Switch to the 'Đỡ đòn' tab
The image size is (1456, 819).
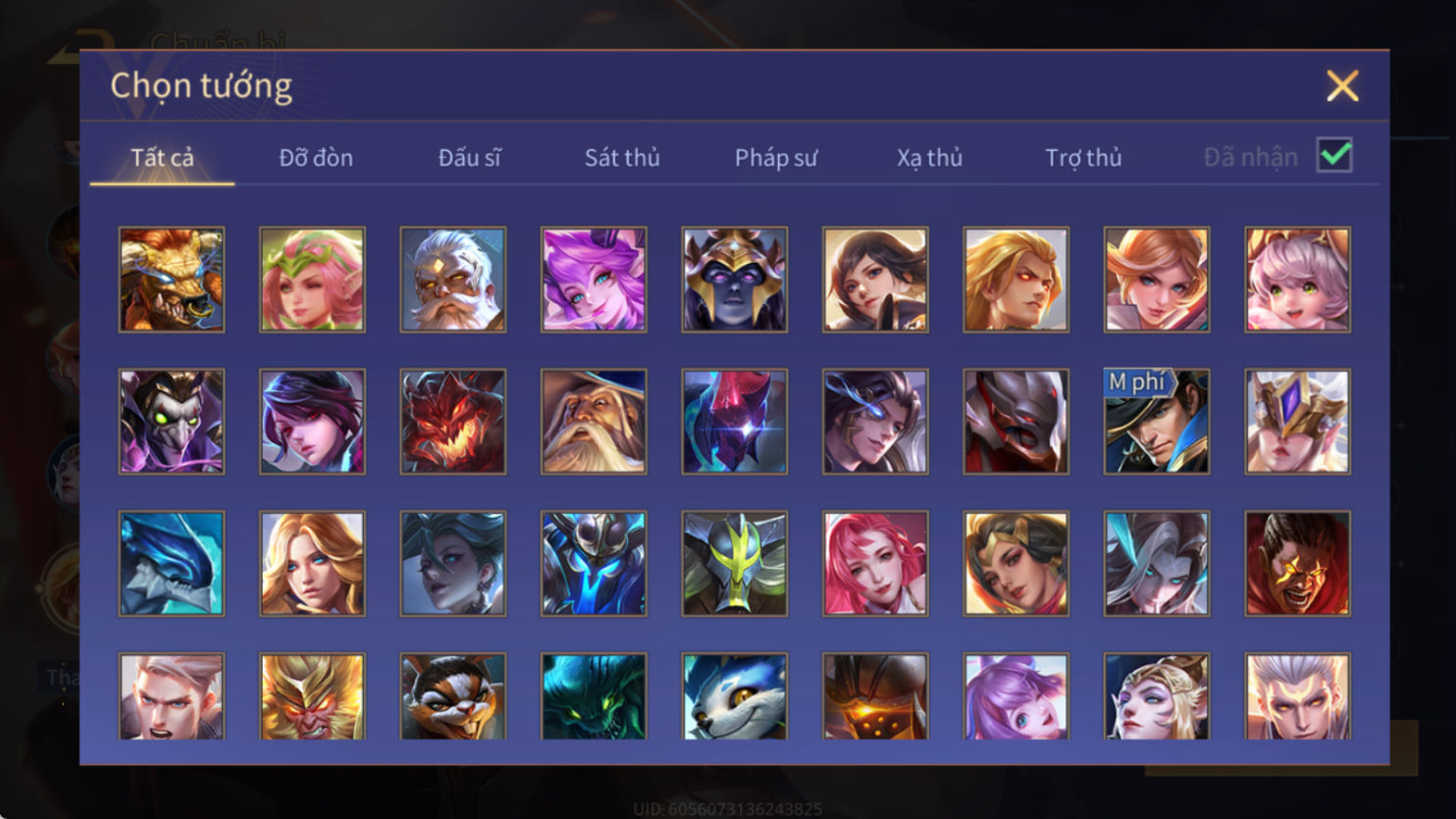click(316, 158)
